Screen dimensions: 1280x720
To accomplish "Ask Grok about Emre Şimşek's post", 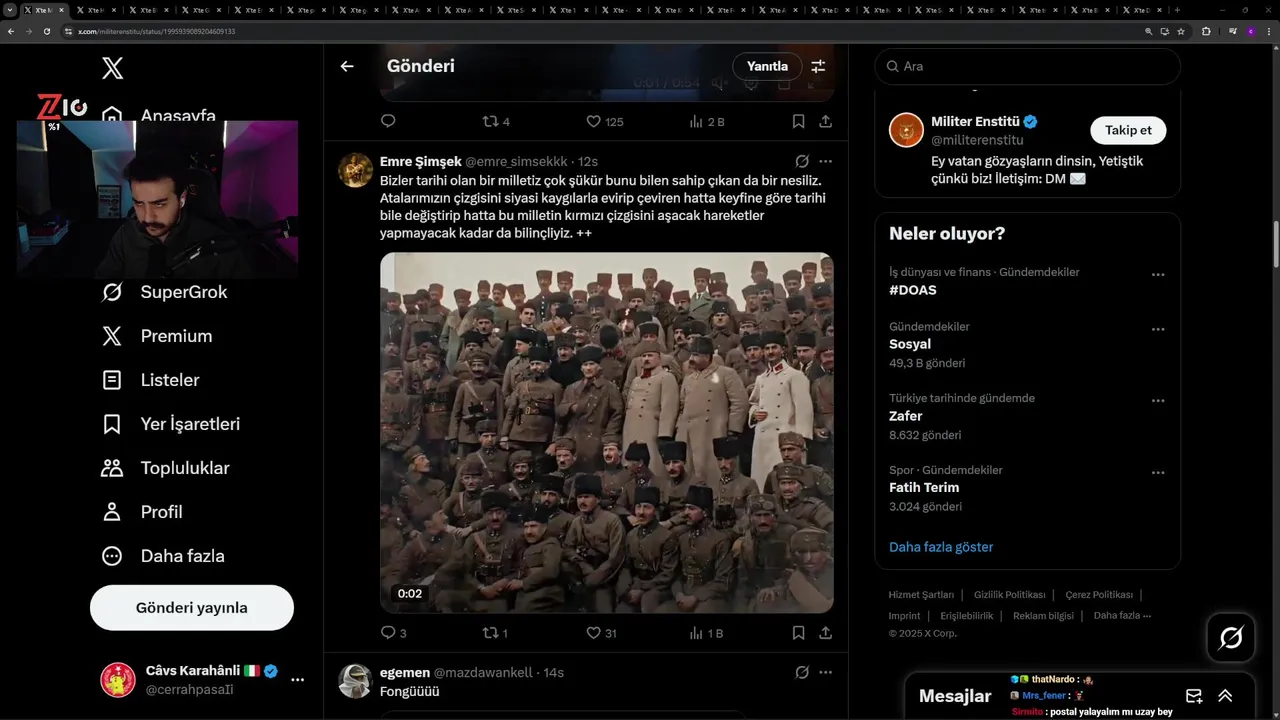I will click(802, 161).
